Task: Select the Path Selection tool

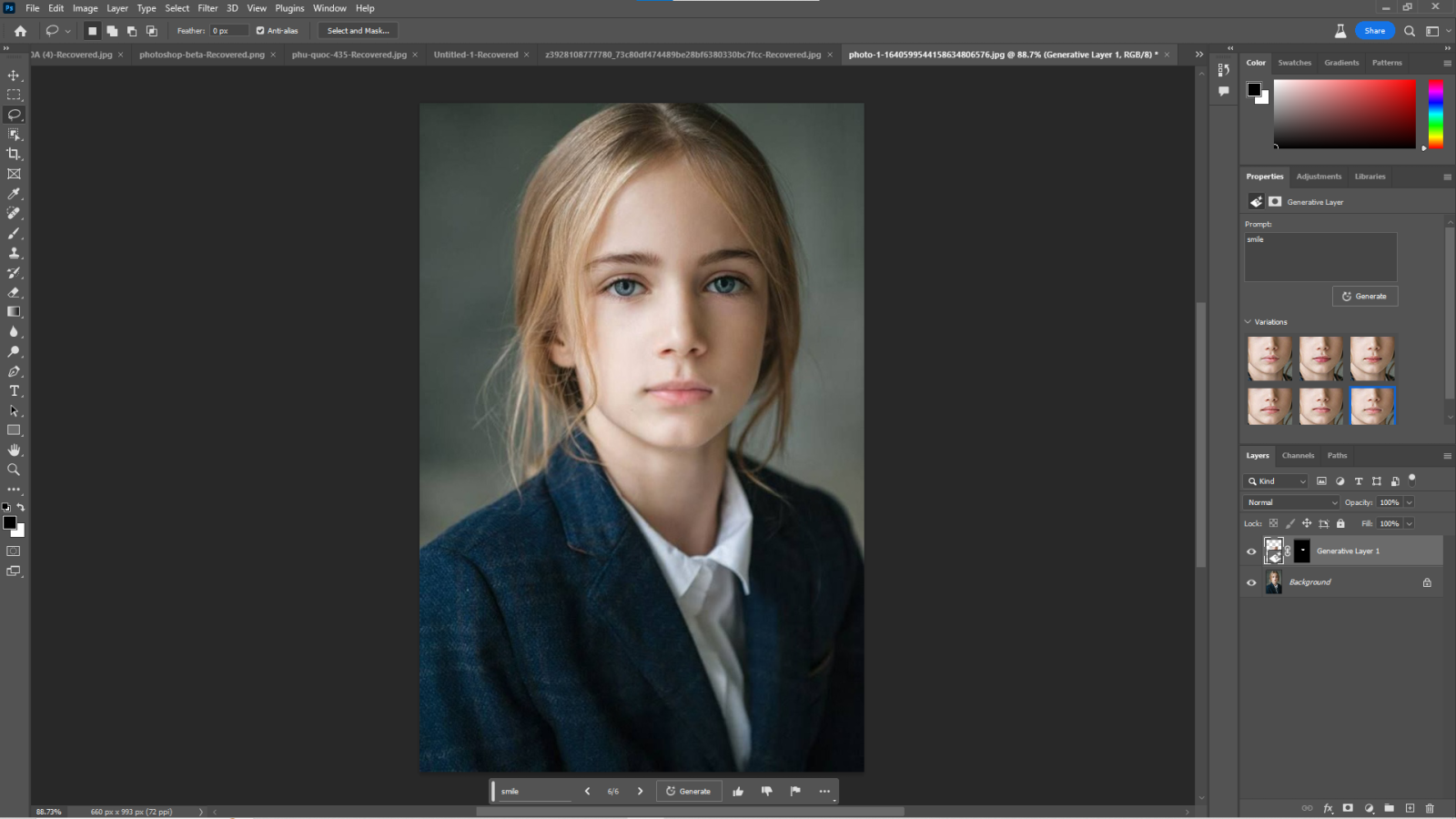Action: (14, 410)
